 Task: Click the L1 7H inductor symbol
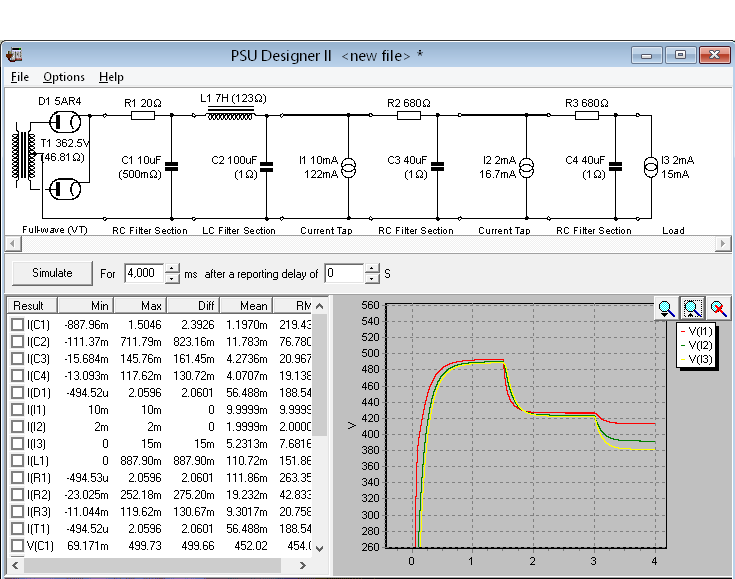[x=230, y=113]
